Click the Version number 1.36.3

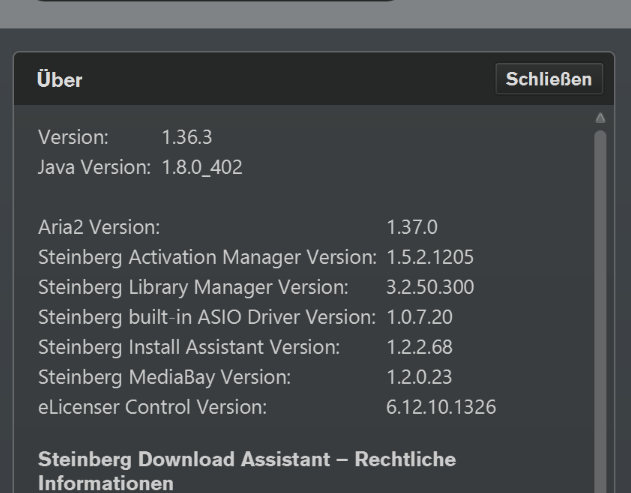click(186, 137)
